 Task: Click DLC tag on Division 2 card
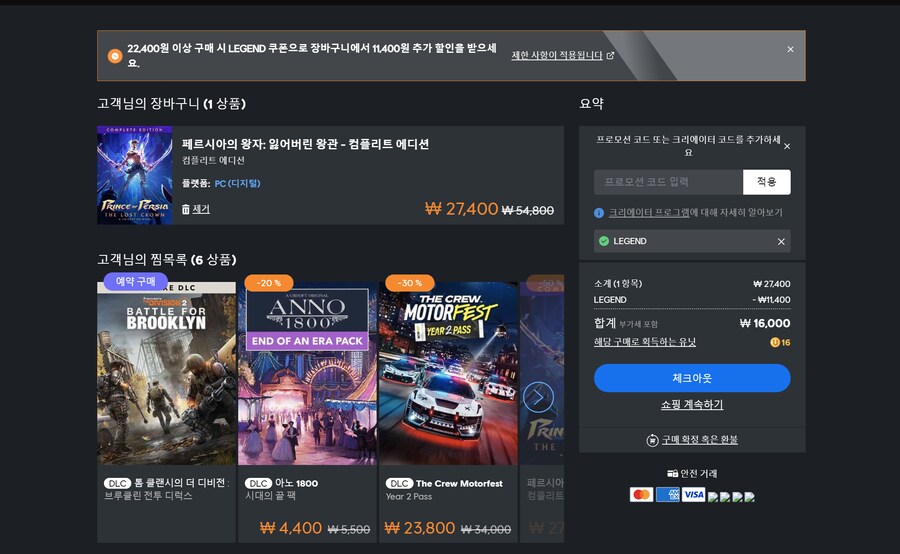point(117,483)
